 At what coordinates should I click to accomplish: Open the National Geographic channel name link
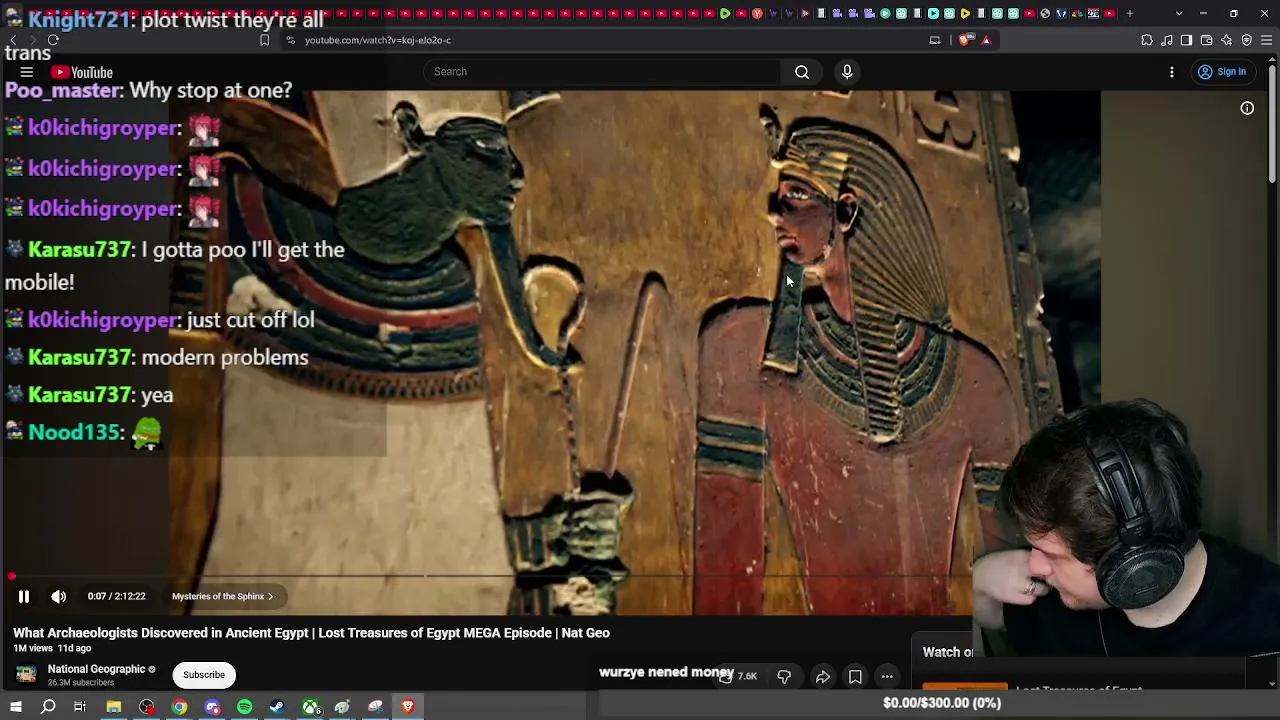click(x=97, y=669)
